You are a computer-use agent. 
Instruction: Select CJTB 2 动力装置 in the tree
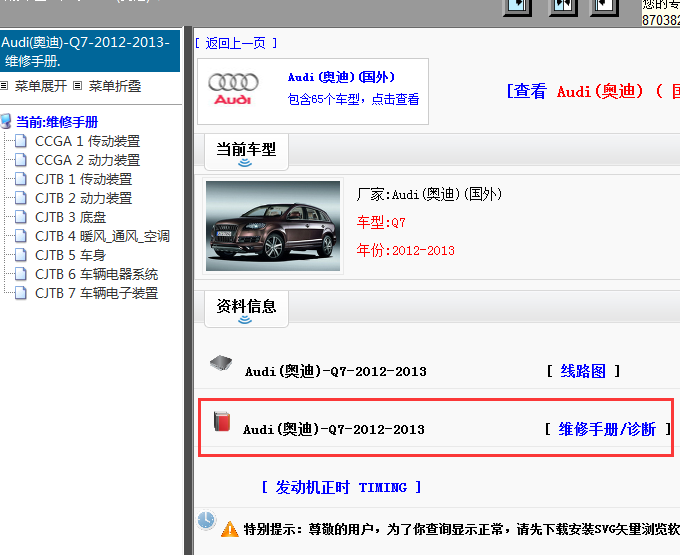[x=83, y=198]
